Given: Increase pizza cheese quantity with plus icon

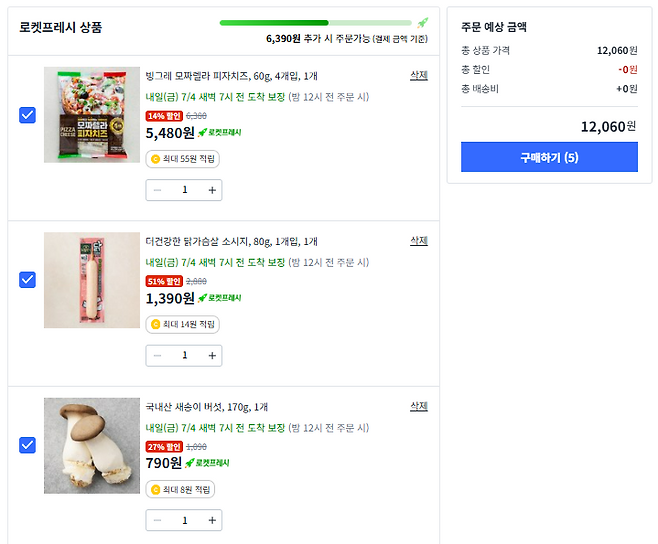Looking at the screenshot, I should [212, 190].
